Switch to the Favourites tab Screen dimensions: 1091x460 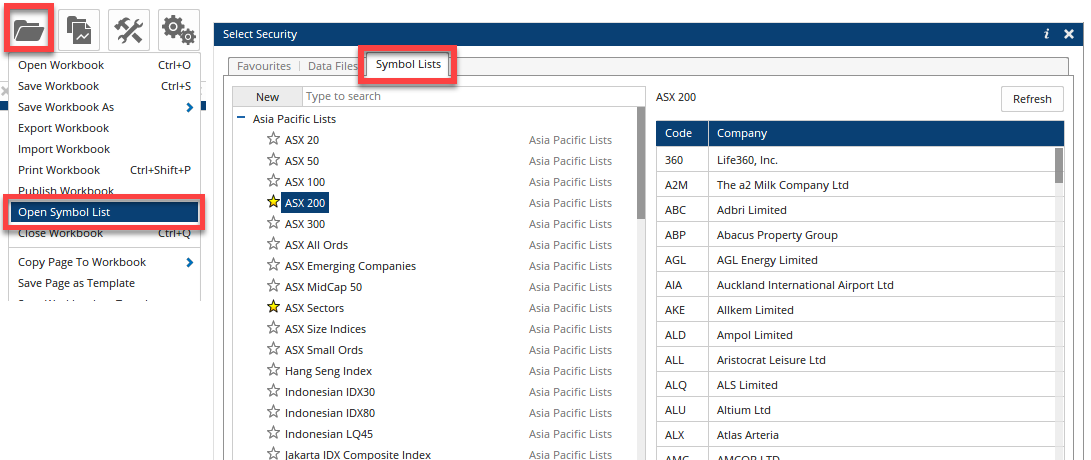(x=264, y=66)
